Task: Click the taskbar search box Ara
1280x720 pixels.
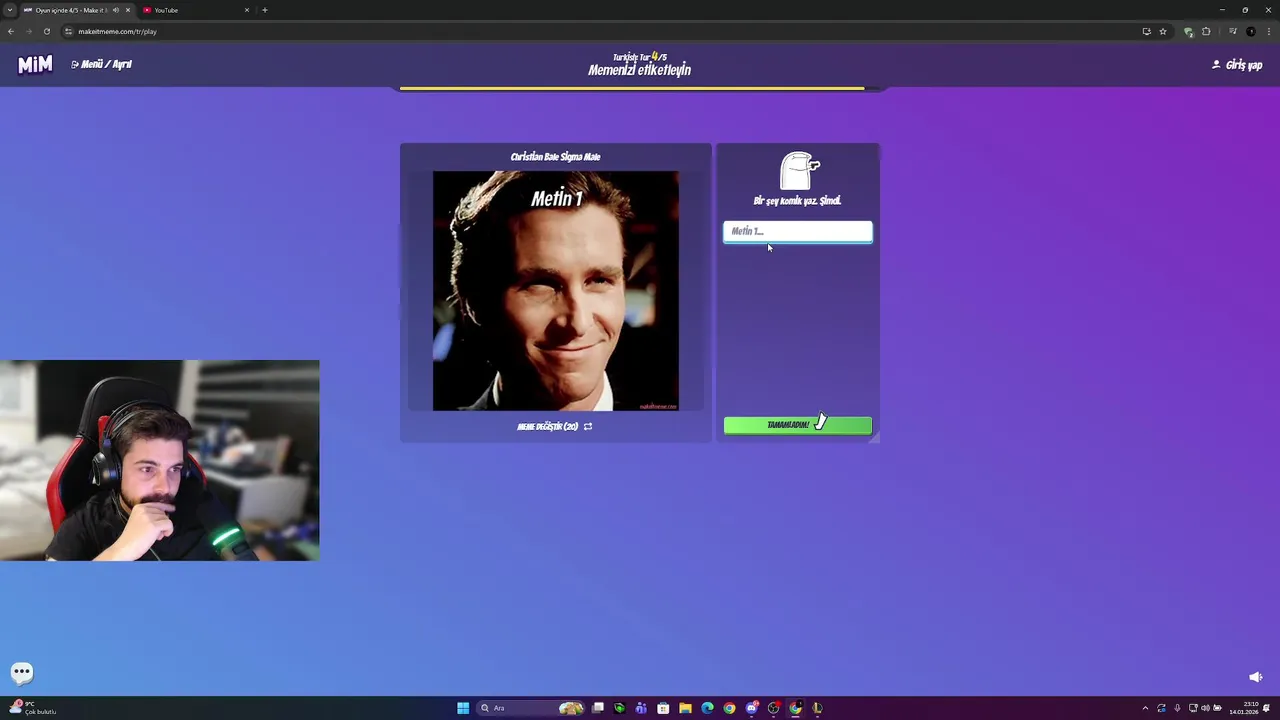Action: [530, 708]
